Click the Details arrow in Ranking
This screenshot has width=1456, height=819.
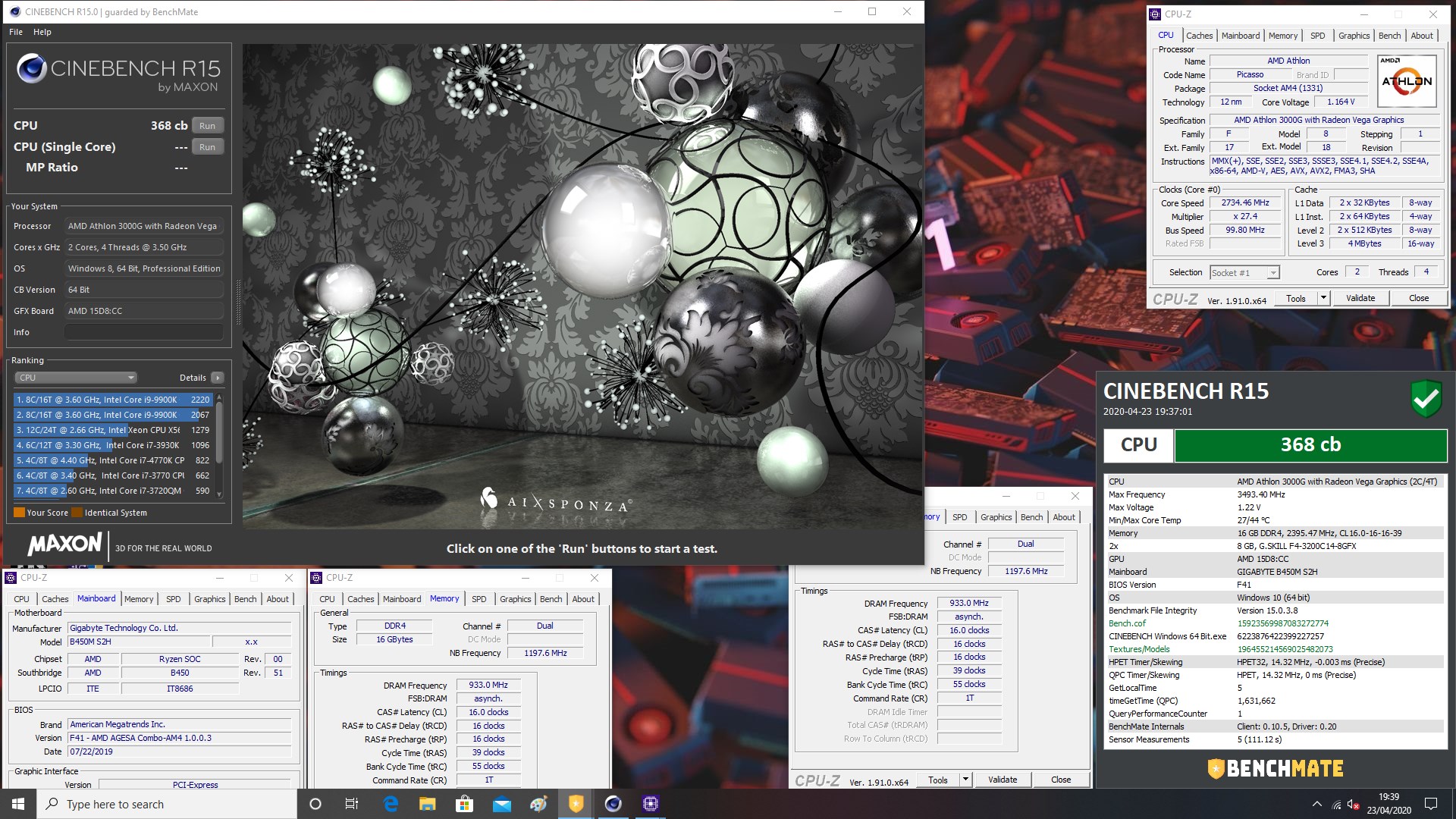click(x=218, y=378)
